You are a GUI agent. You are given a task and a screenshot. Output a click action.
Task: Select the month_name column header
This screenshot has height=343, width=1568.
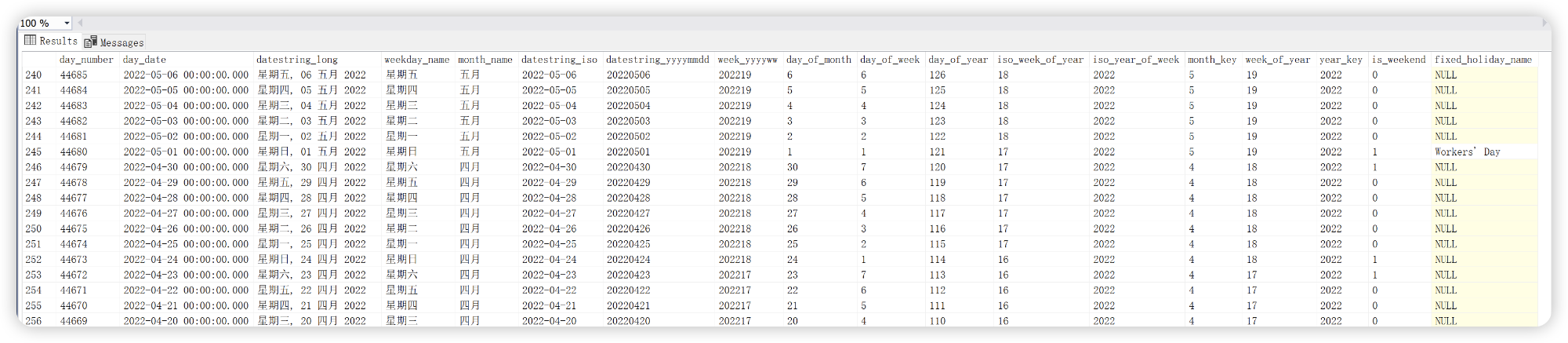(x=486, y=60)
